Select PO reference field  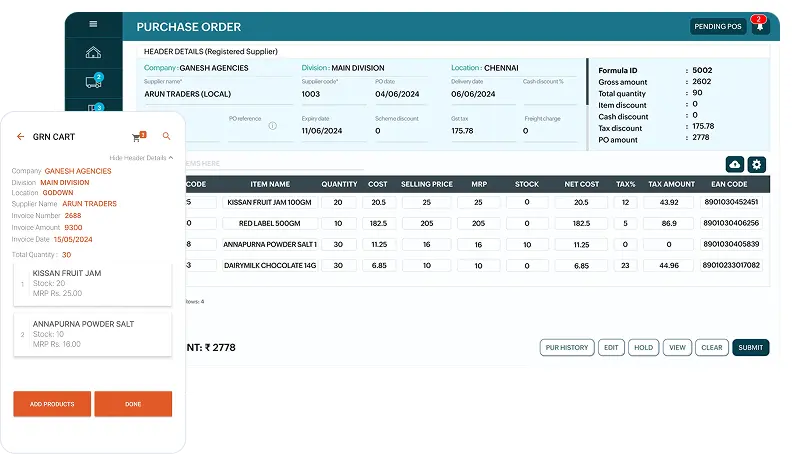click(260, 131)
